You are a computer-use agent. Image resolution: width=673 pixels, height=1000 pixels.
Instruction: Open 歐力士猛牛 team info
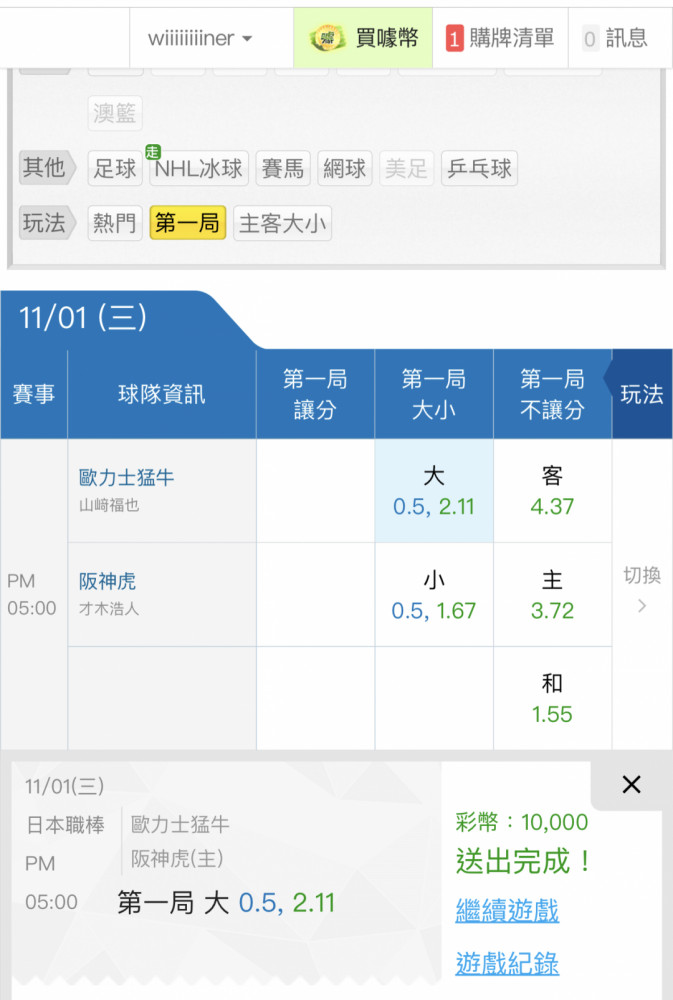click(127, 478)
